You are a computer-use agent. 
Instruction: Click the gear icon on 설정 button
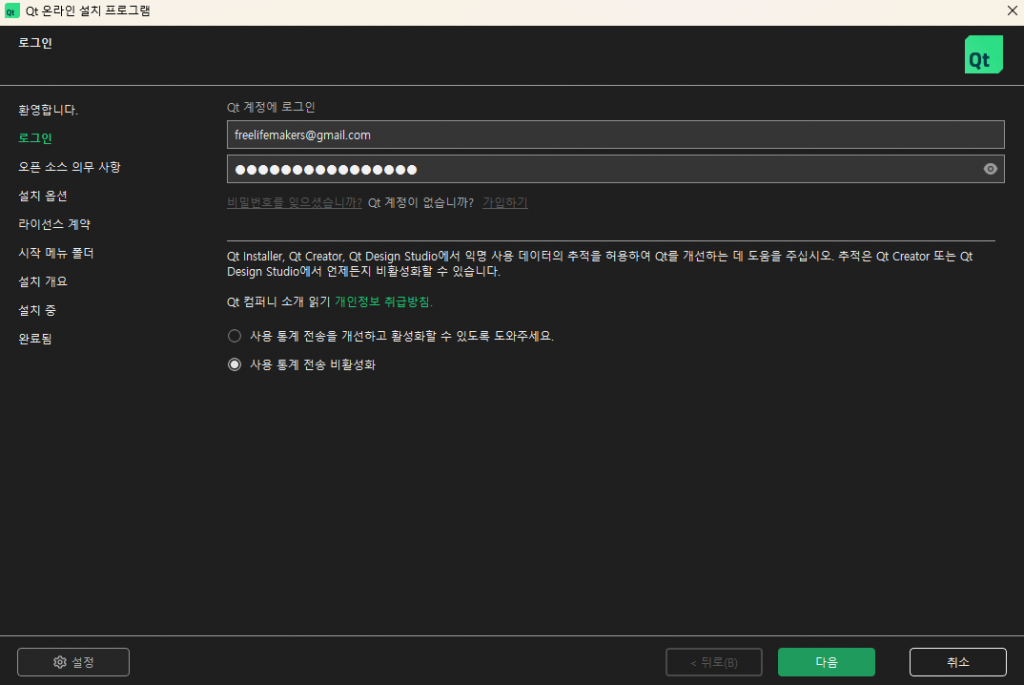point(60,662)
